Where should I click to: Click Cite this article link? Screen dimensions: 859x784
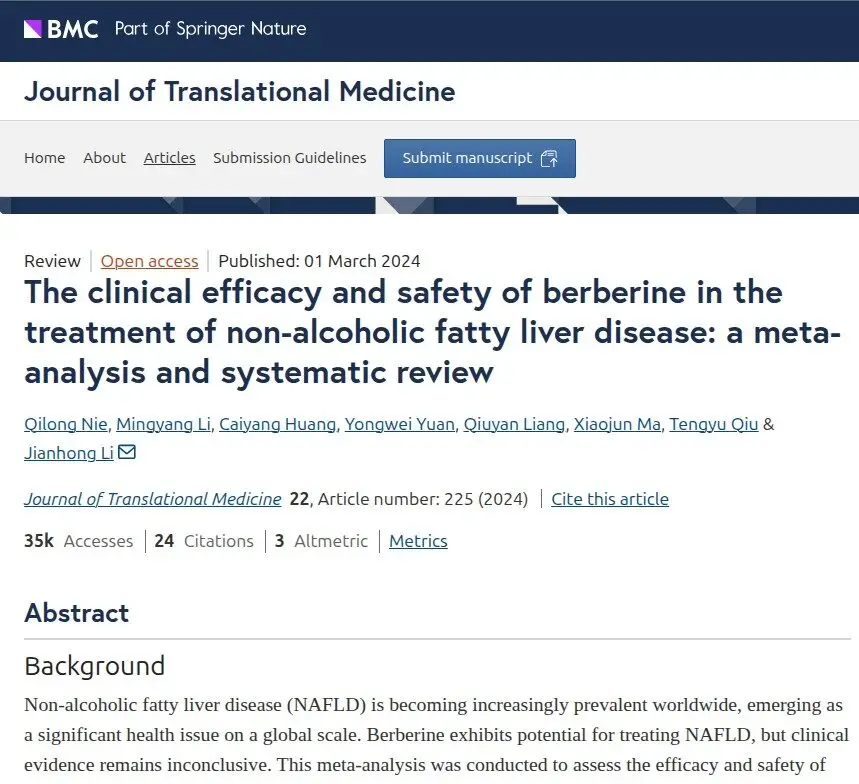click(610, 499)
